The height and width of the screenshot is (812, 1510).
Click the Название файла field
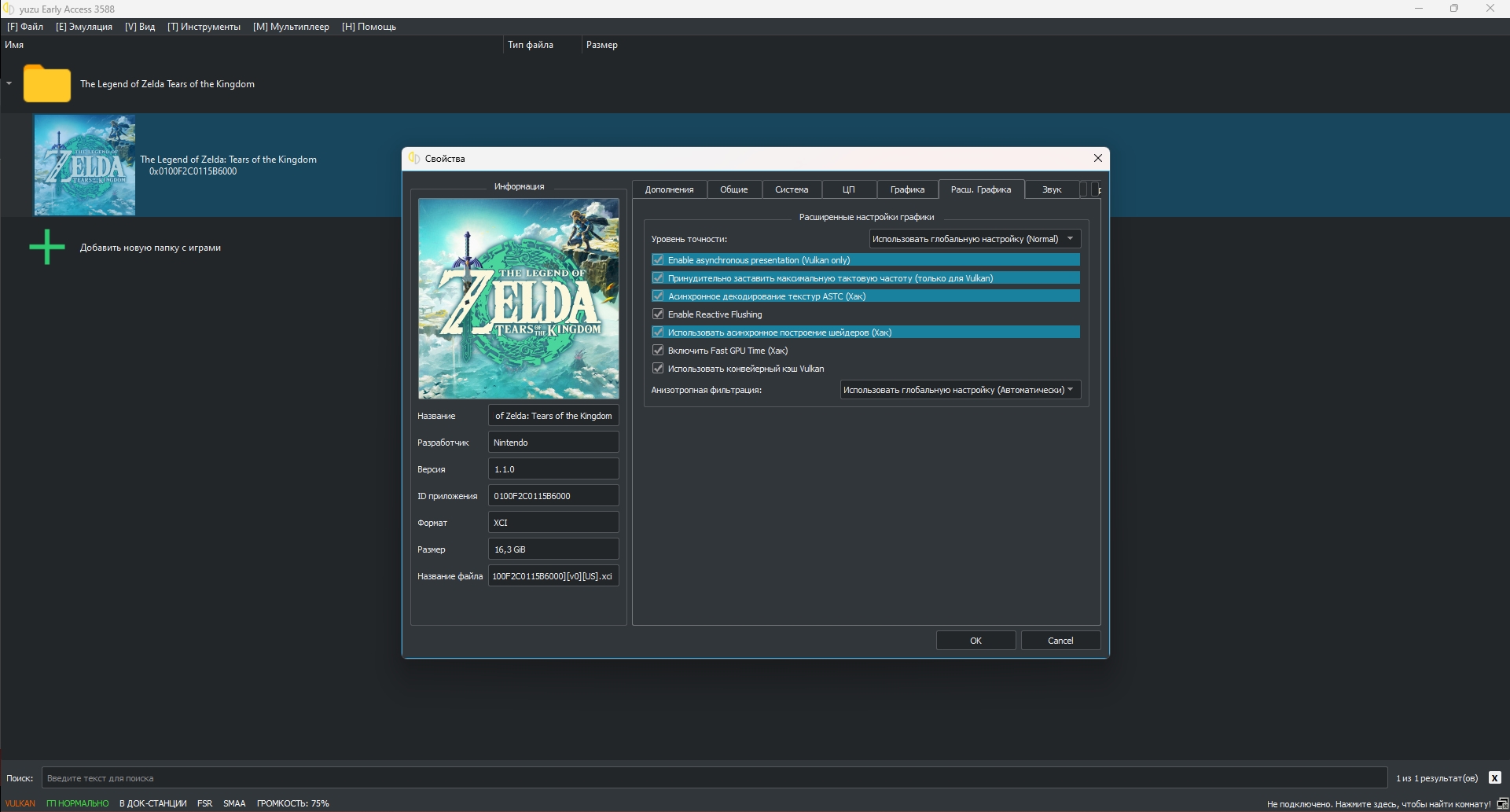(553, 575)
